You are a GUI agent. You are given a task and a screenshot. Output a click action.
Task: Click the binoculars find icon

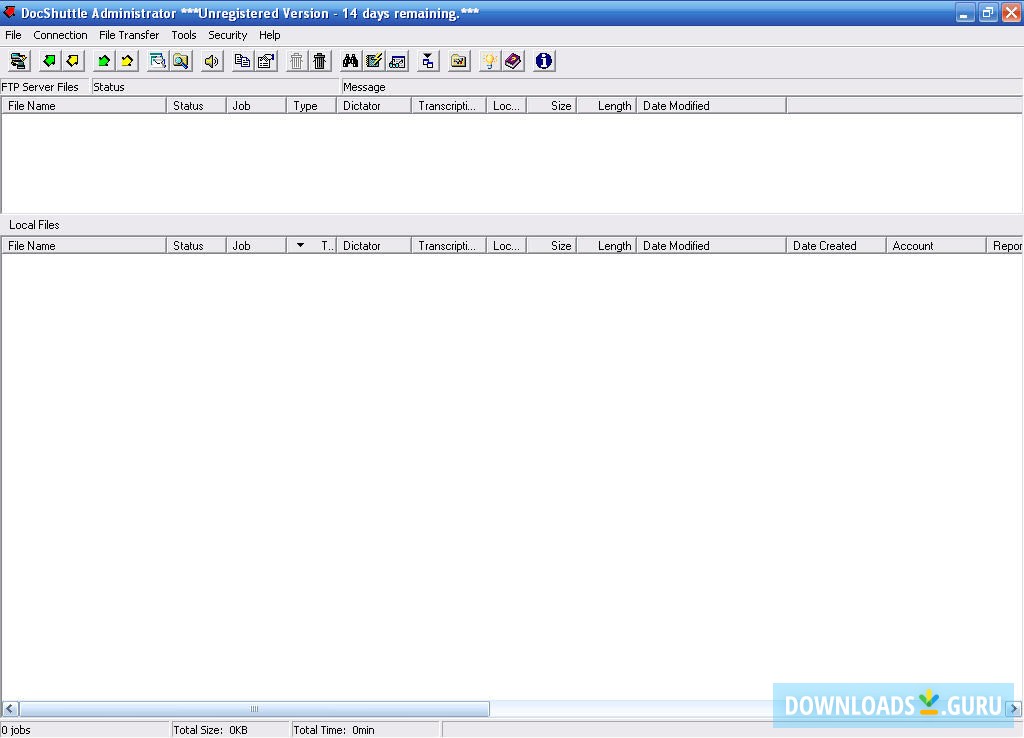coord(351,61)
